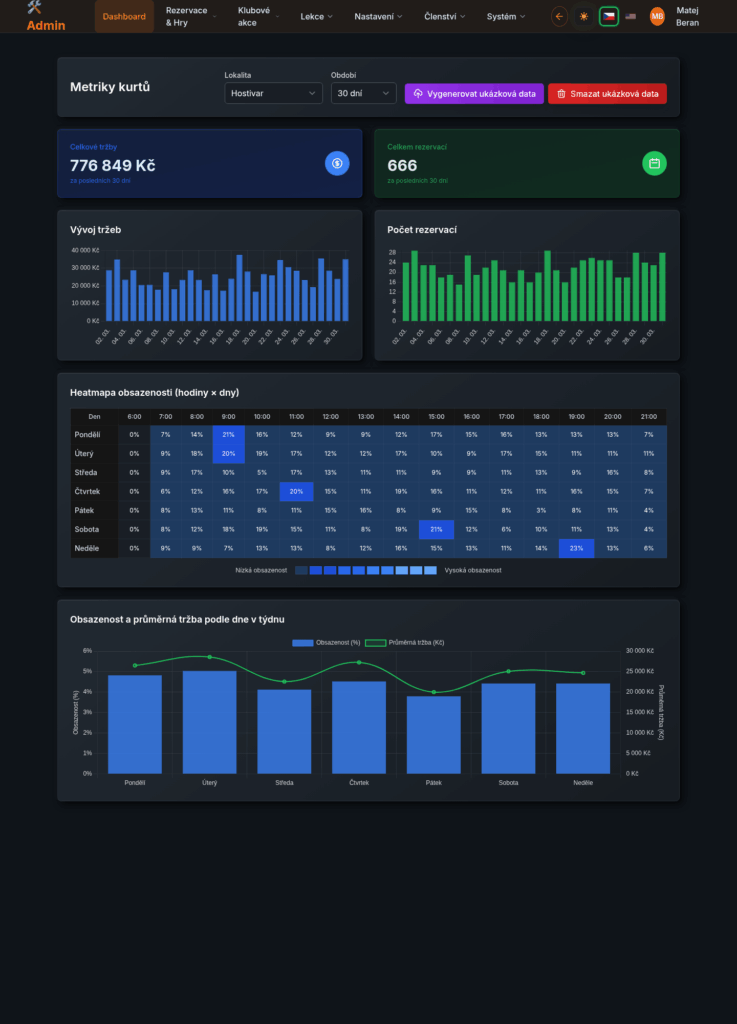Click the 776 849 Kč revenue value
Image resolution: width=737 pixels, height=1024 pixels.
(x=113, y=166)
